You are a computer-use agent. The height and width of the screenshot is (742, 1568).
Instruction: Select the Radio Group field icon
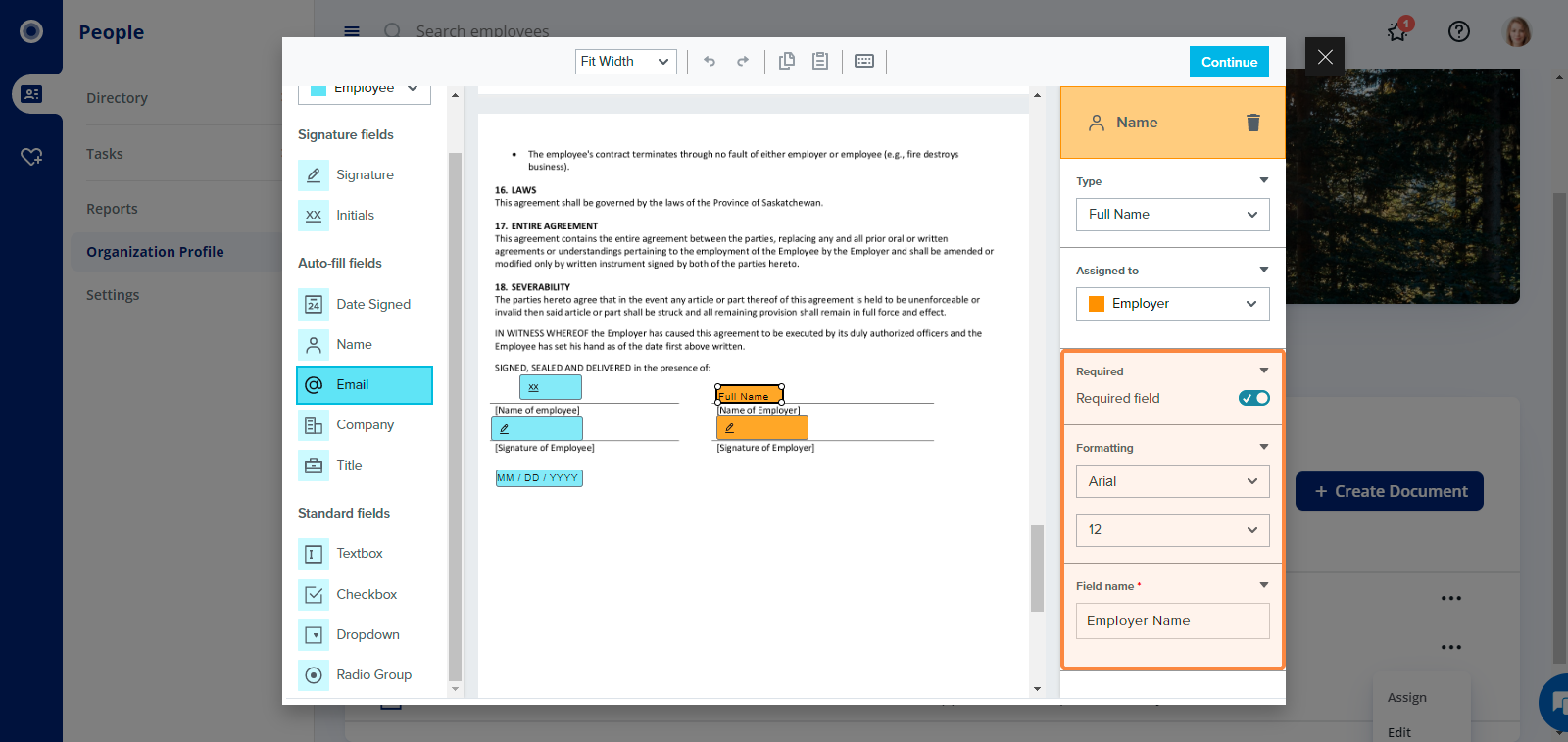[314, 675]
